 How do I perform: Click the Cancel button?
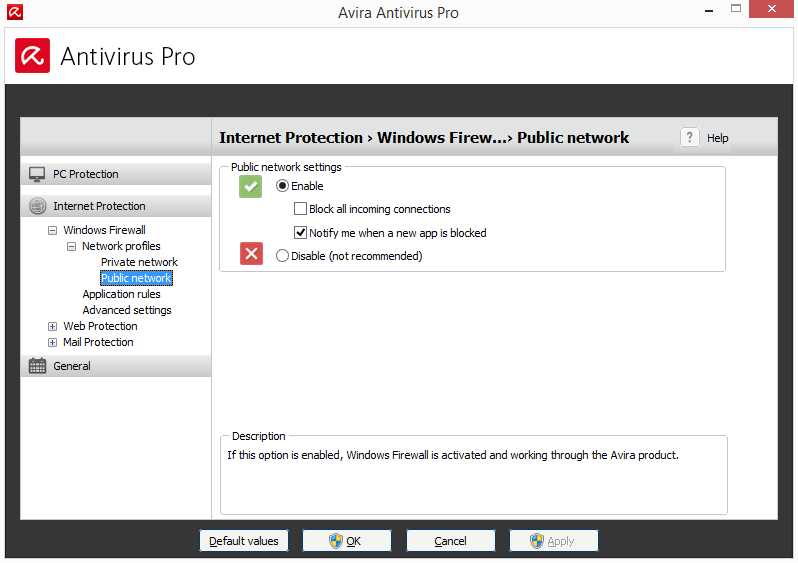(x=450, y=541)
